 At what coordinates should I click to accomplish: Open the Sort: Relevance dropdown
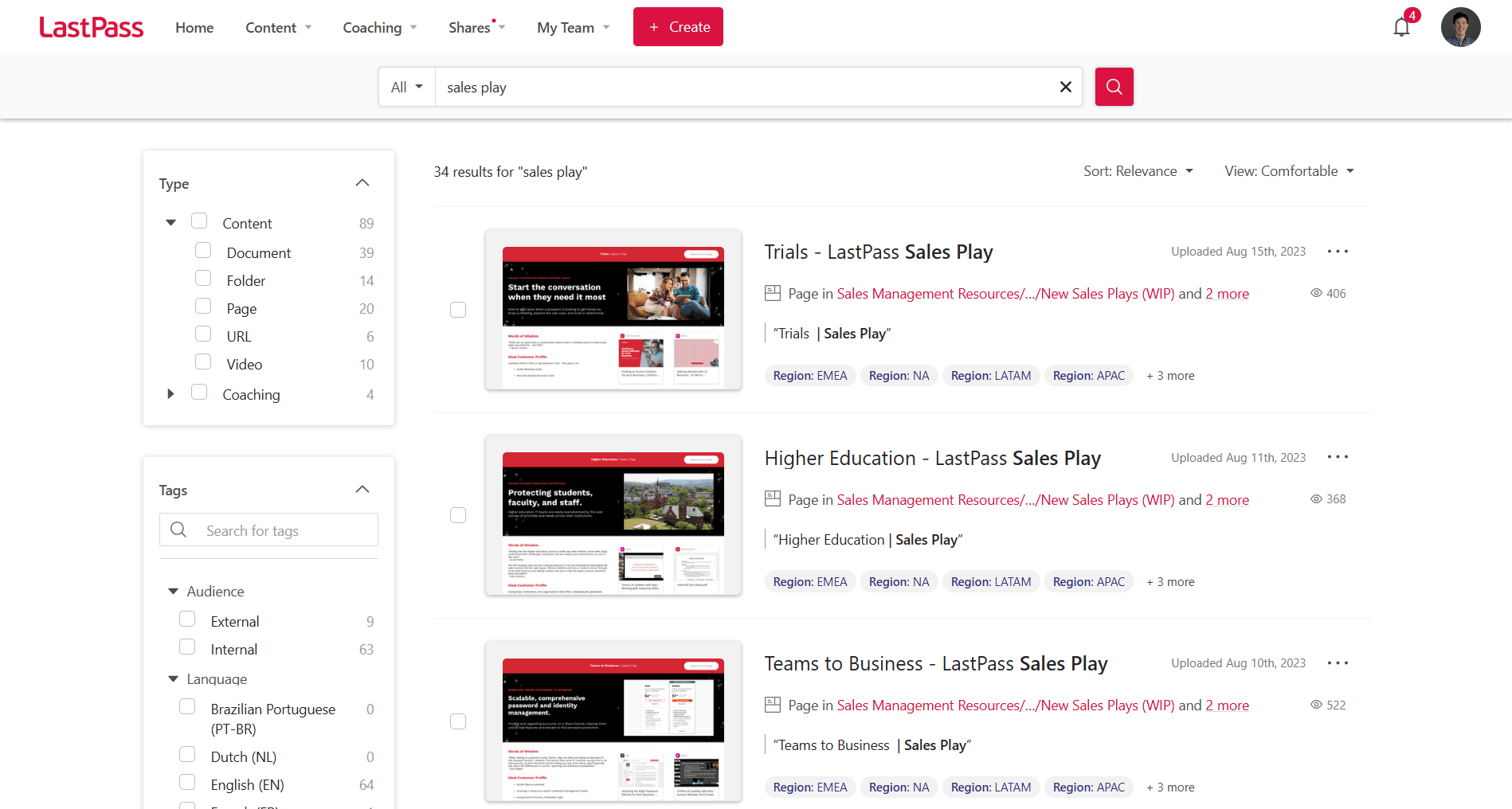coord(1138,171)
